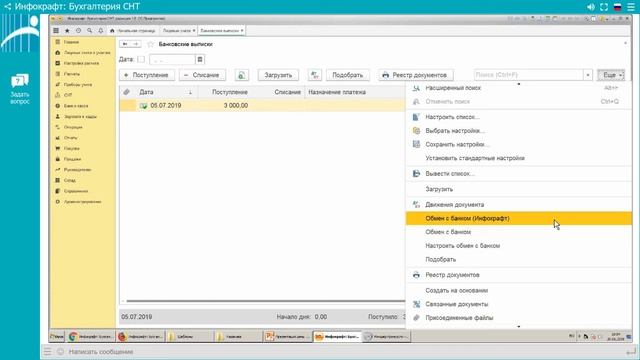The image size is (640, 360).
Task: Select Обмен с банком (Инфокрафт)
Action: point(519,218)
